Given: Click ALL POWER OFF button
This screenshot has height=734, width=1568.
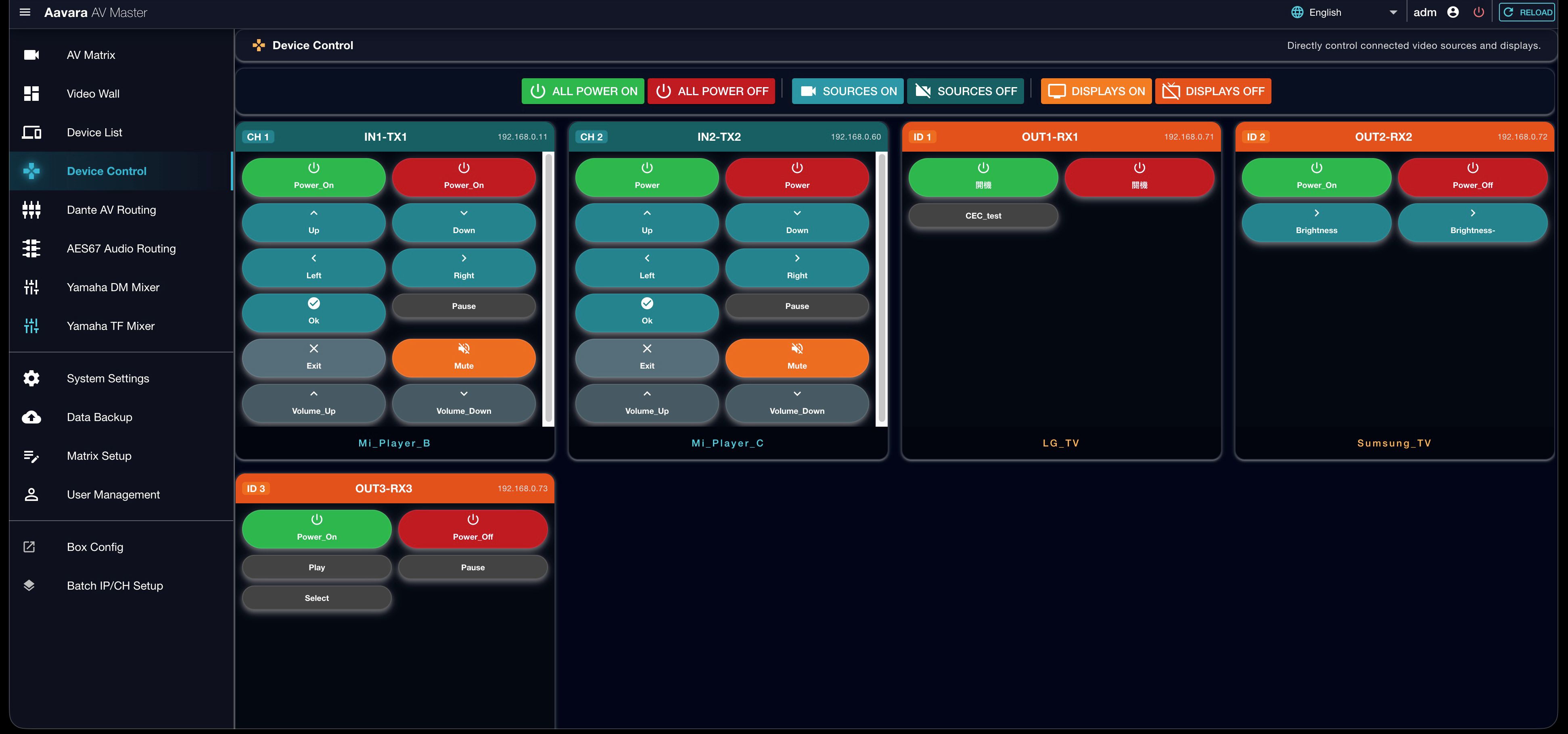Looking at the screenshot, I should click(711, 91).
